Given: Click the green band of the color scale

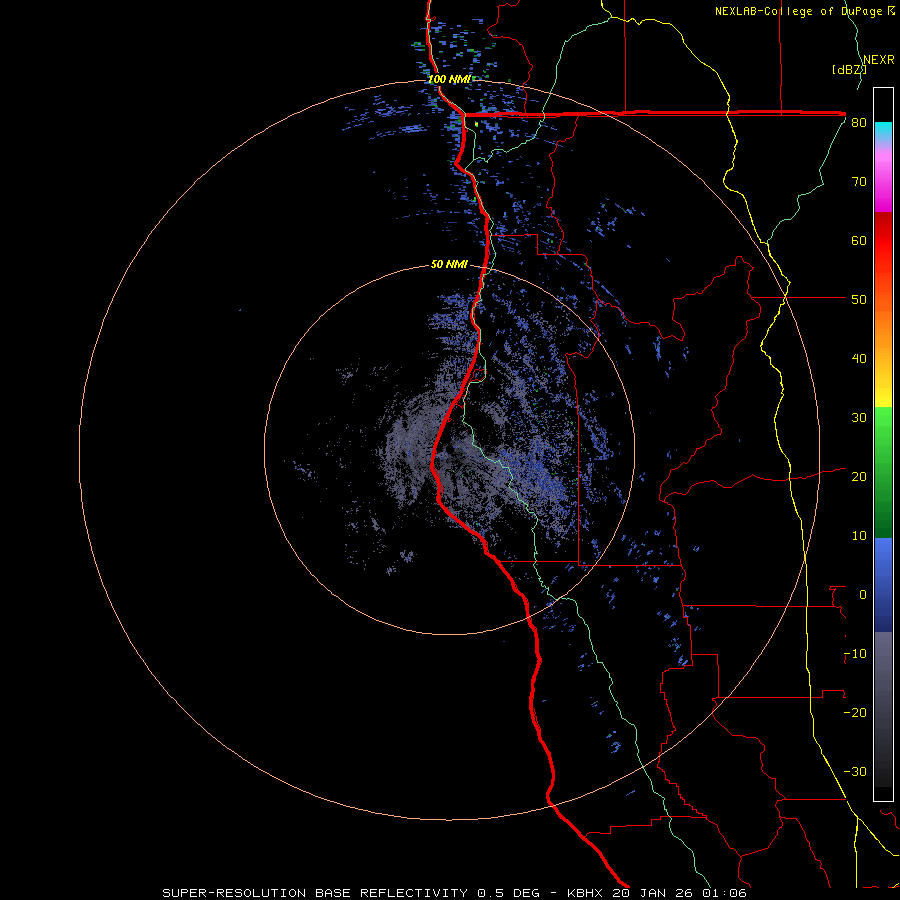Looking at the screenshot, I should 883,472.
